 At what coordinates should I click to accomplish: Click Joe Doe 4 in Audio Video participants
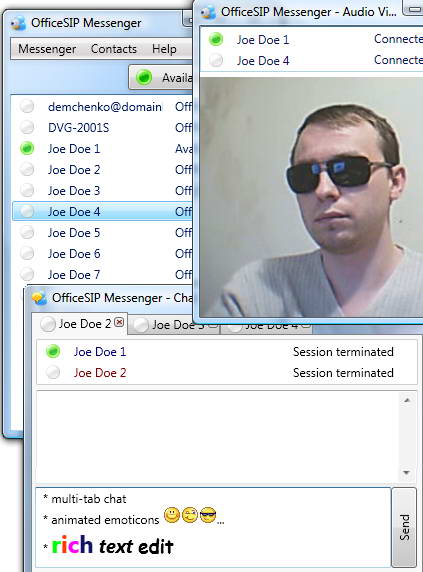point(263,61)
